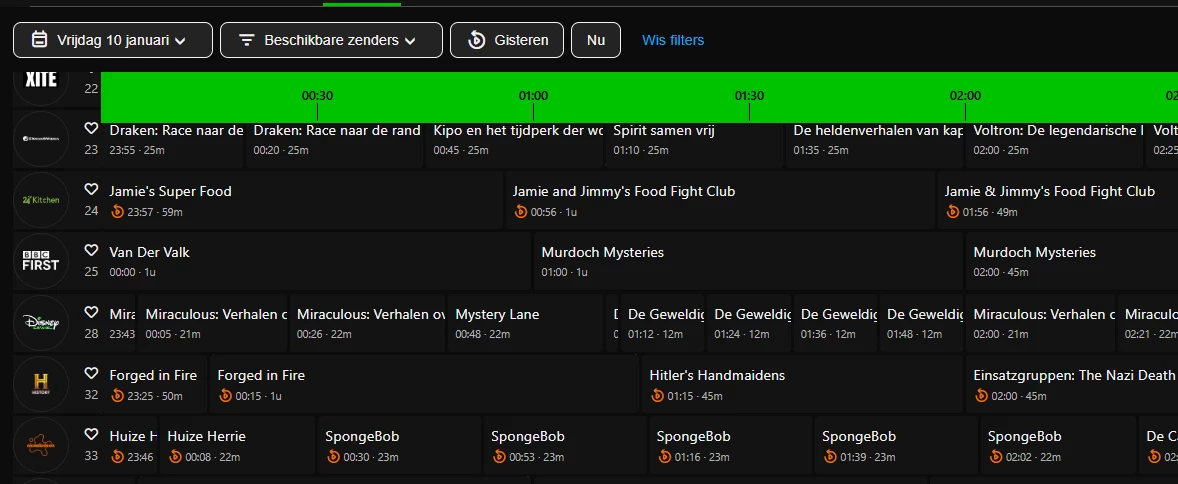The height and width of the screenshot is (484, 1178).
Task: Open SpongeBob episode at 02:02
Action: click(x=1059, y=445)
